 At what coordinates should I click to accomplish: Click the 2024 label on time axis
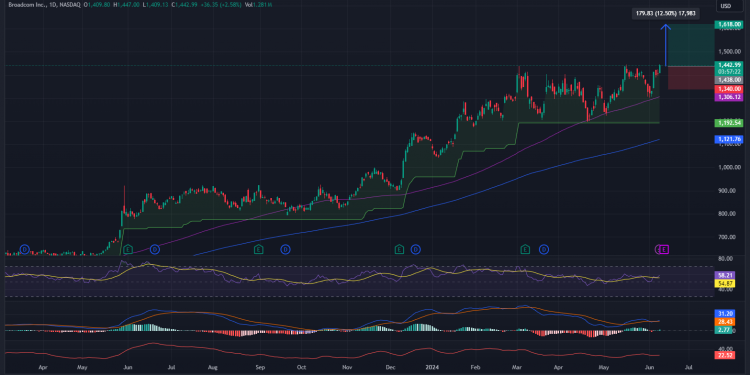click(x=432, y=368)
